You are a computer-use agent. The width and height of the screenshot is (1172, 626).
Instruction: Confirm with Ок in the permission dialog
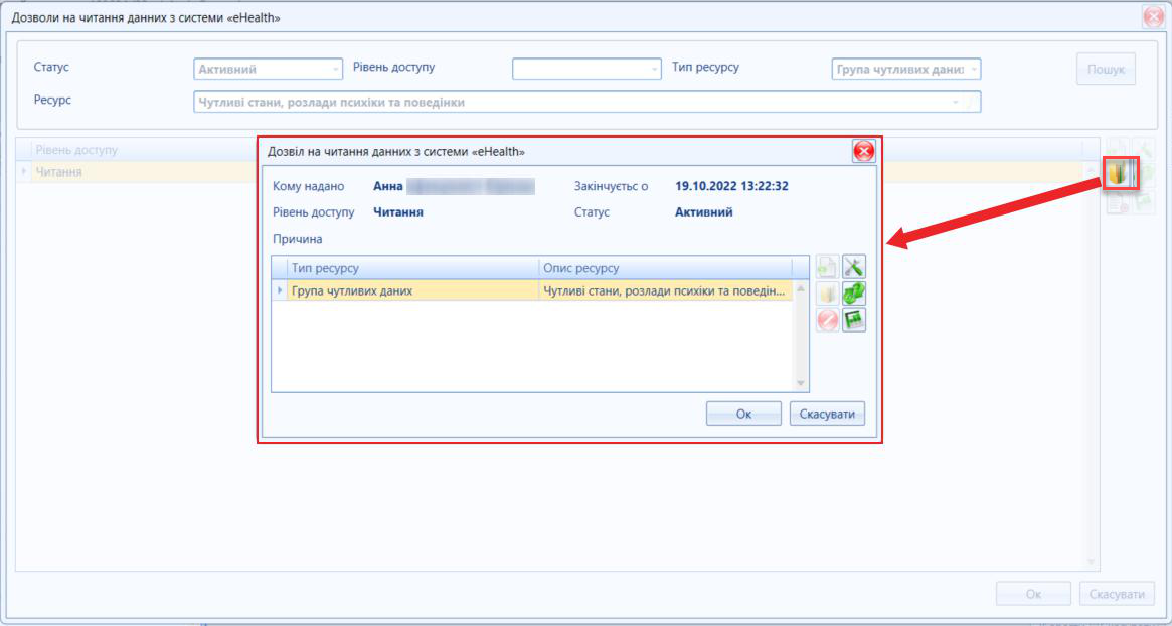[x=744, y=414]
